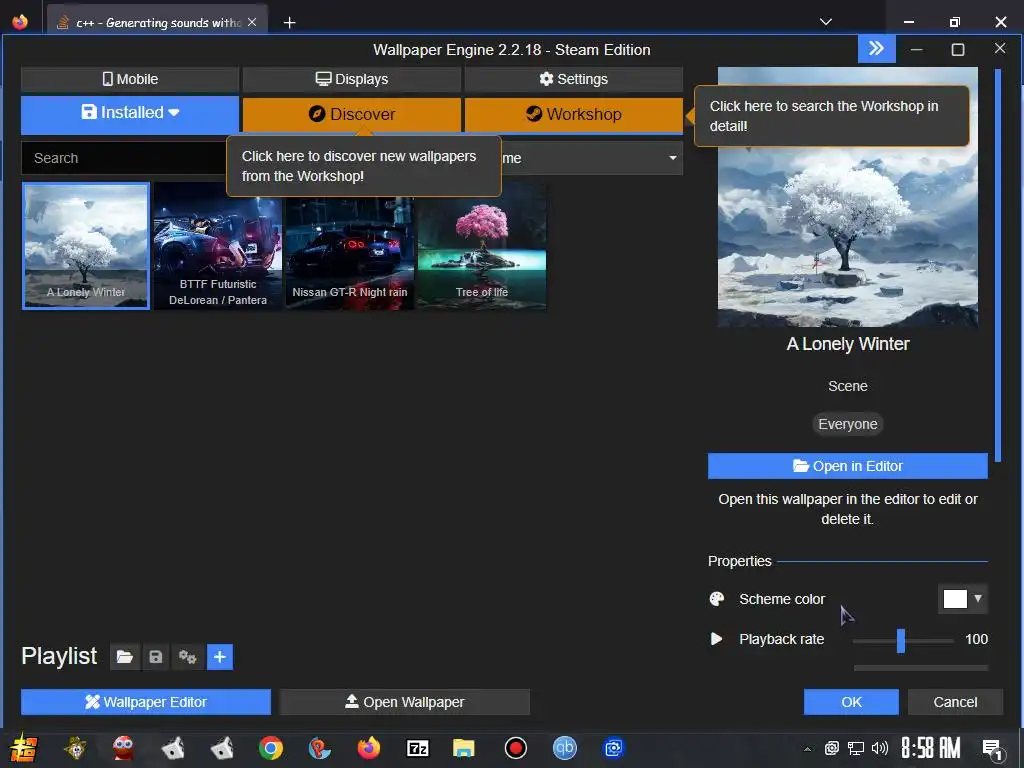This screenshot has height=768, width=1024.
Task: Open the Start menu from the taskbar
Action: tap(24, 748)
